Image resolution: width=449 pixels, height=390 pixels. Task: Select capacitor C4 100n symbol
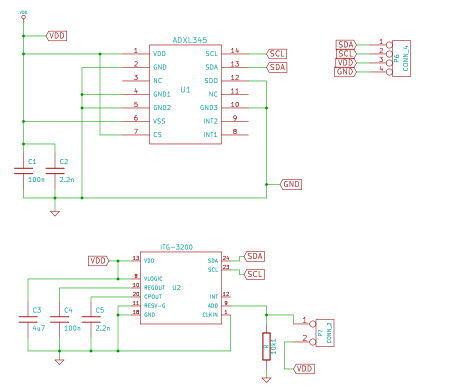tap(59, 320)
